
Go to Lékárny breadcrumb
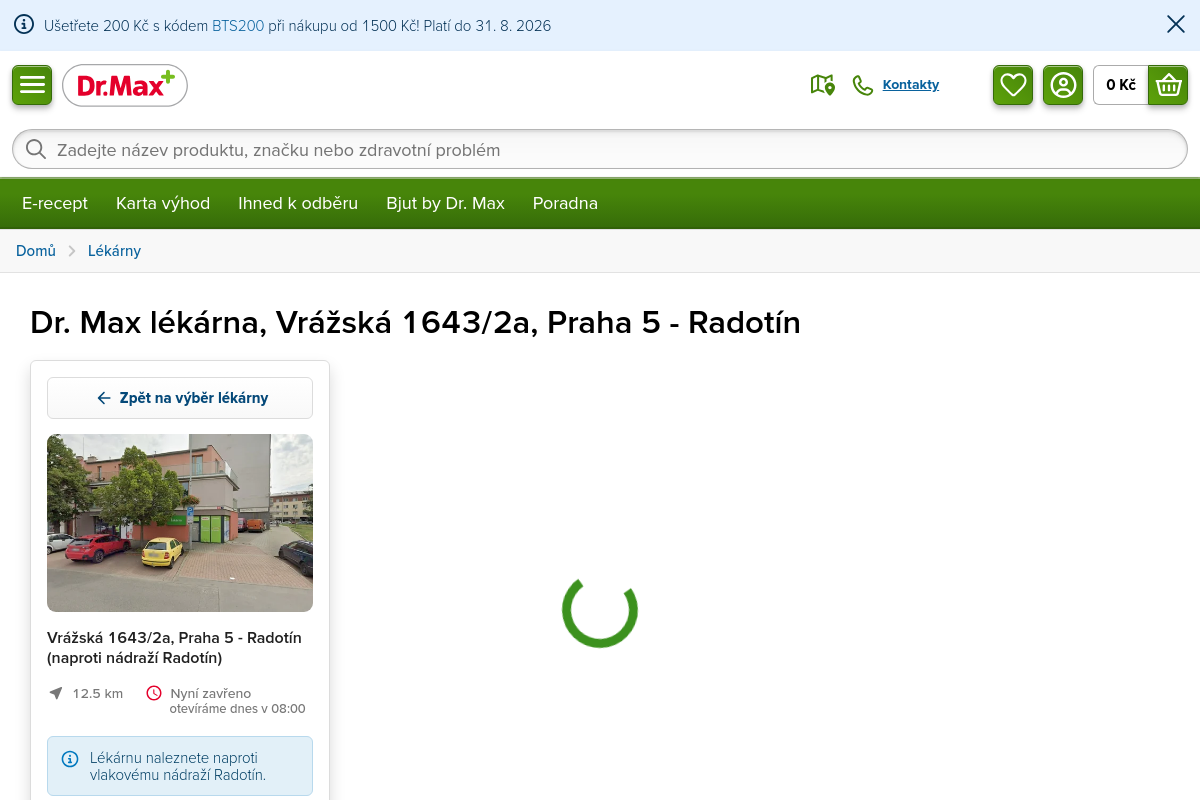(x=114, y=251)
